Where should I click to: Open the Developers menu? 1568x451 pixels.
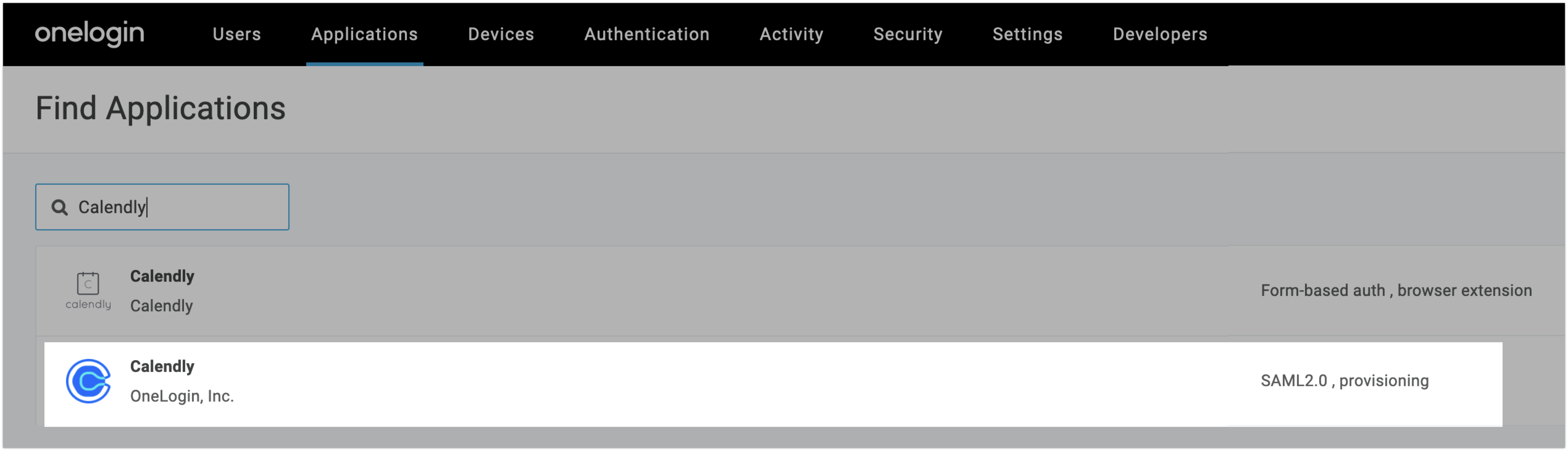1160,34
